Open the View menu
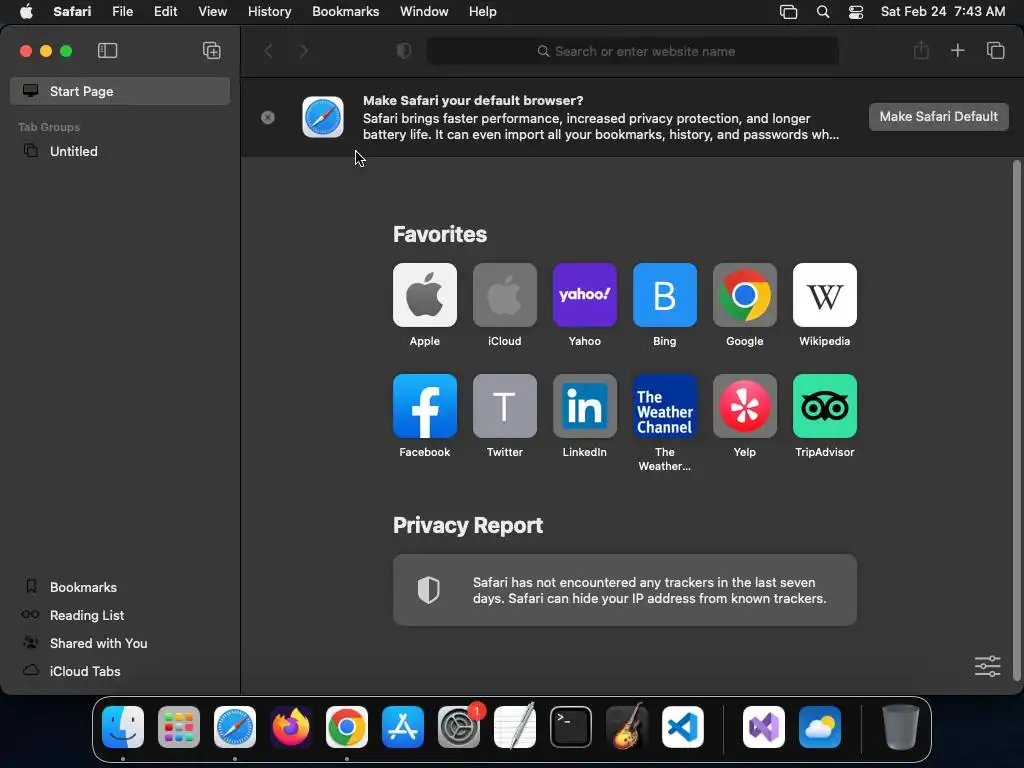 tap(212, 12)
